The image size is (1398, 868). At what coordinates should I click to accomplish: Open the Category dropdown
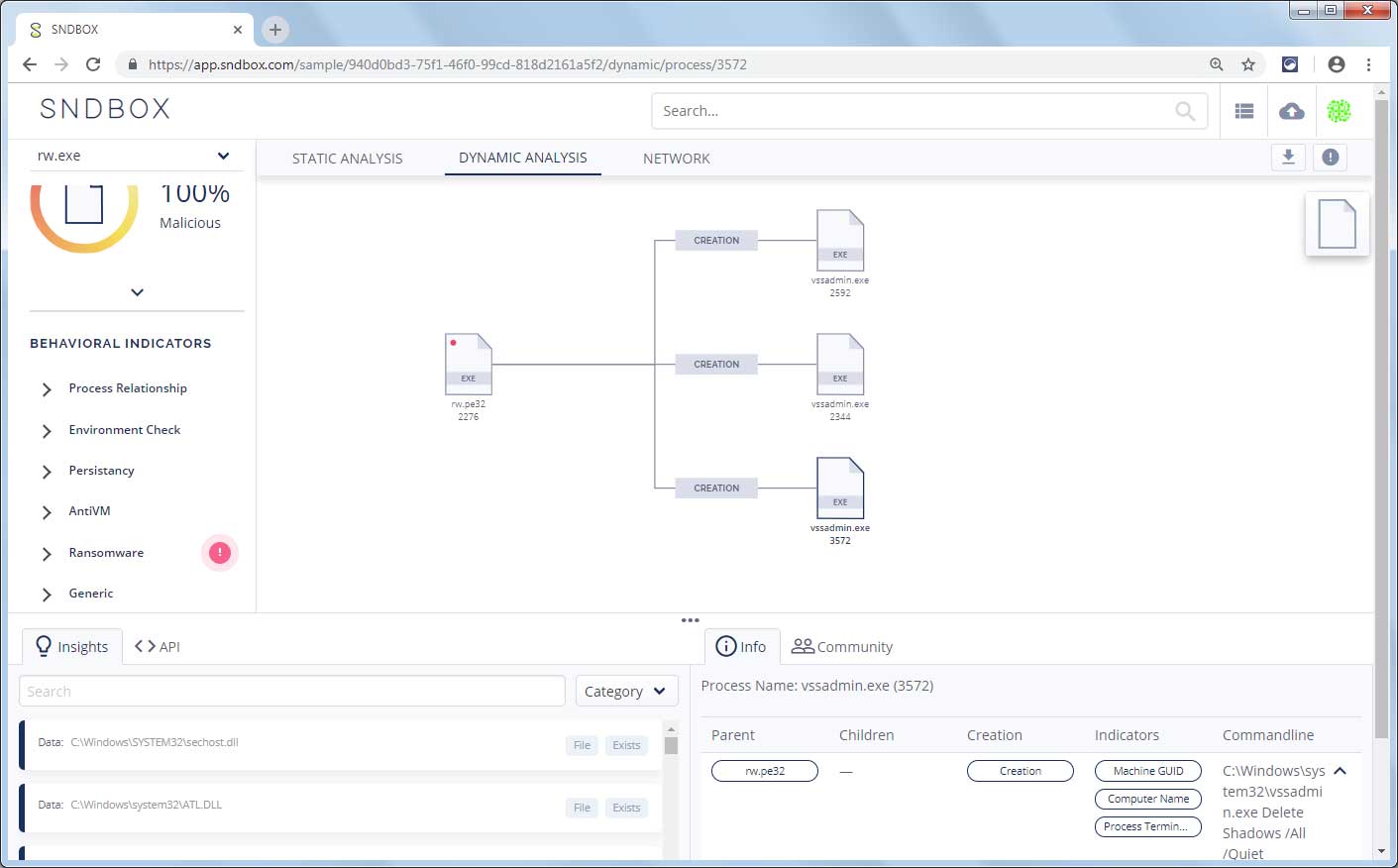pyautogui.click(x=626, y=691)
